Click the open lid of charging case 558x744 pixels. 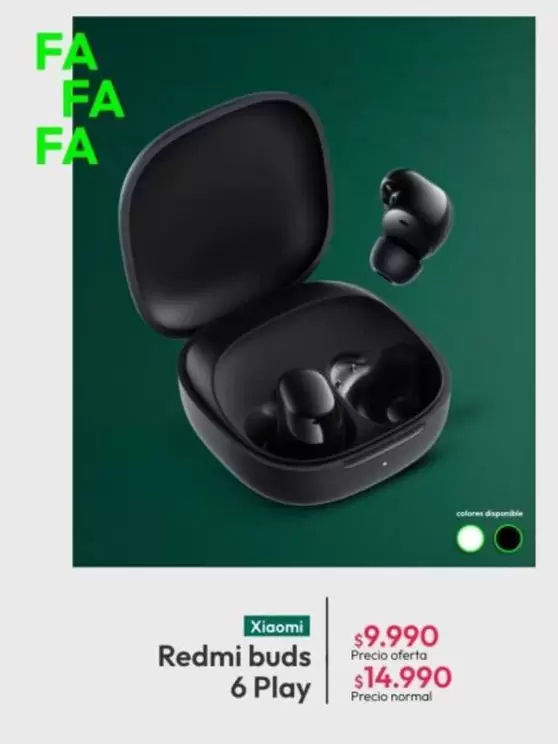(x=223, y=214)
